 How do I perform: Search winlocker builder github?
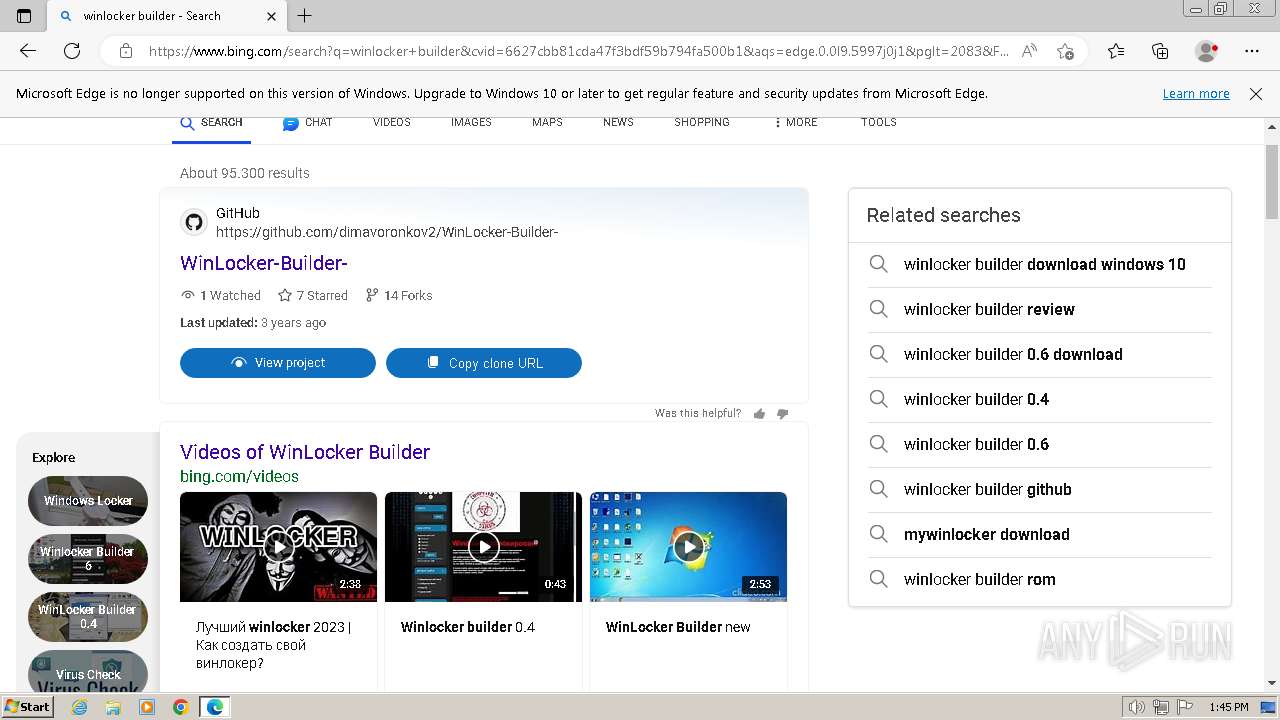pos(1040,490)
